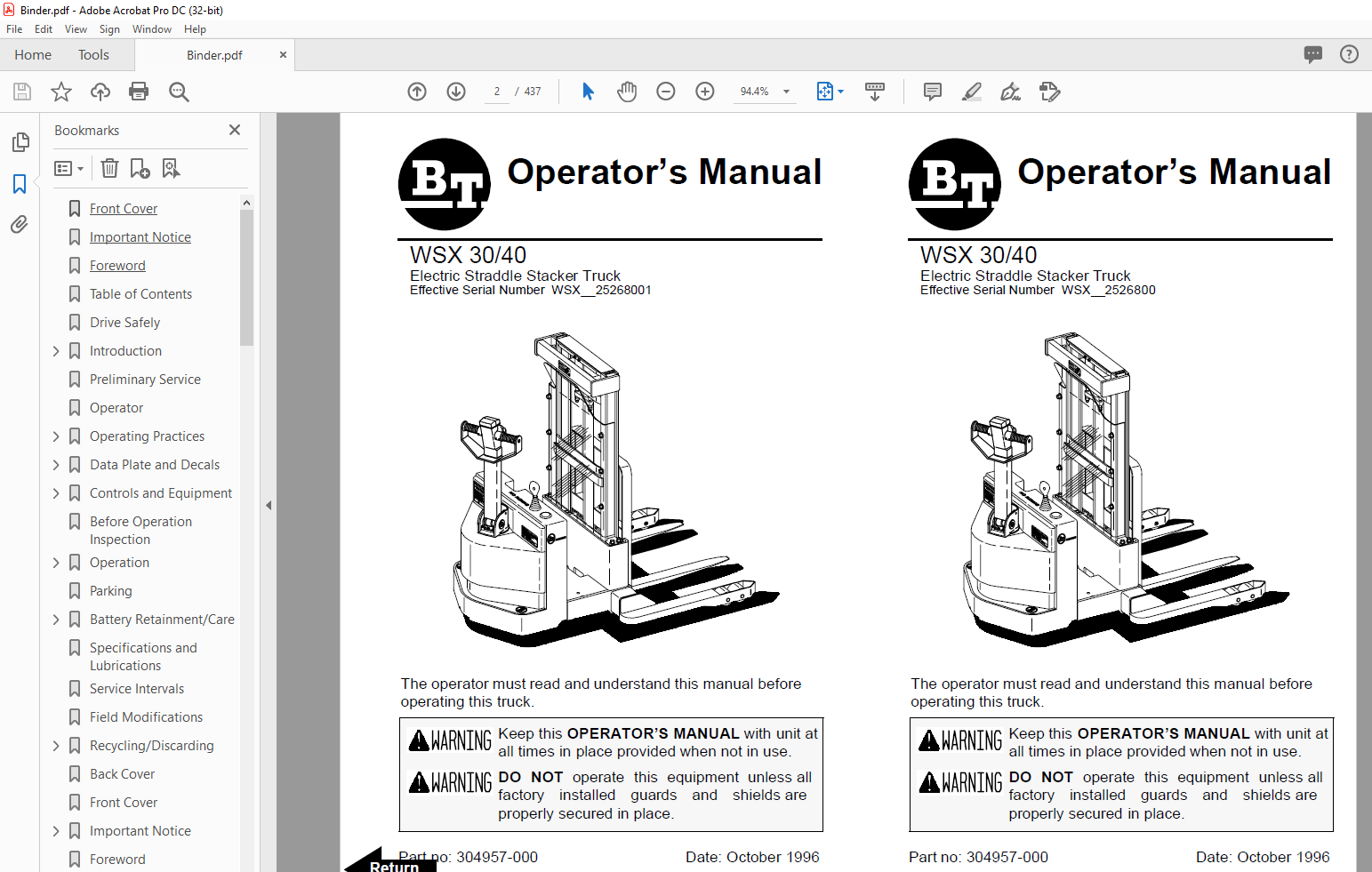Open the first Front Cover bookmark link
This screenshot has width=1372, height=872.
pos(124,209)
